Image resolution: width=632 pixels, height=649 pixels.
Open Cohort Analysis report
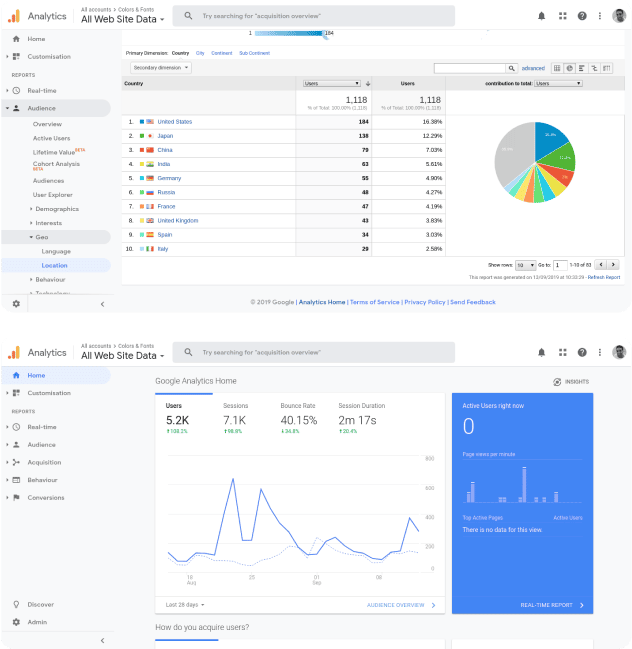pos(56,164)
